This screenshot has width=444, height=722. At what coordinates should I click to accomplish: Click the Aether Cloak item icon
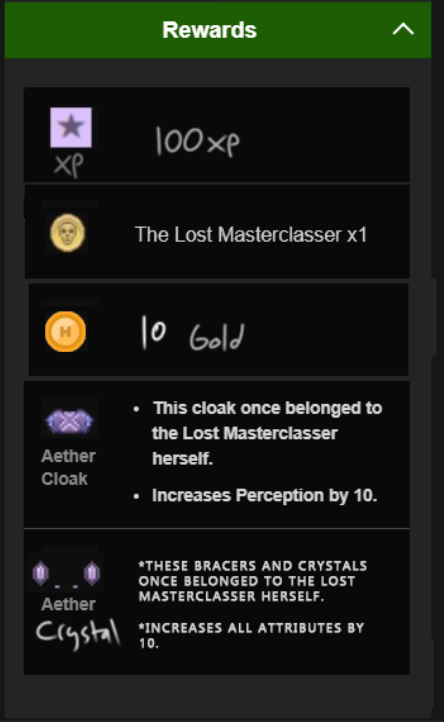coord(70,421)
